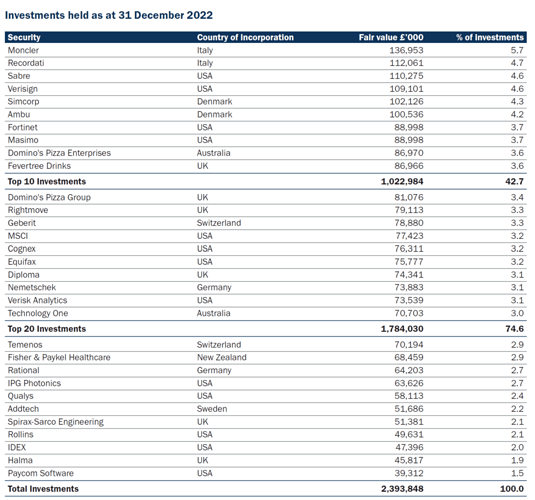Click the Top 20 percentage 74.6
The image size is (535, 500).
515,329
